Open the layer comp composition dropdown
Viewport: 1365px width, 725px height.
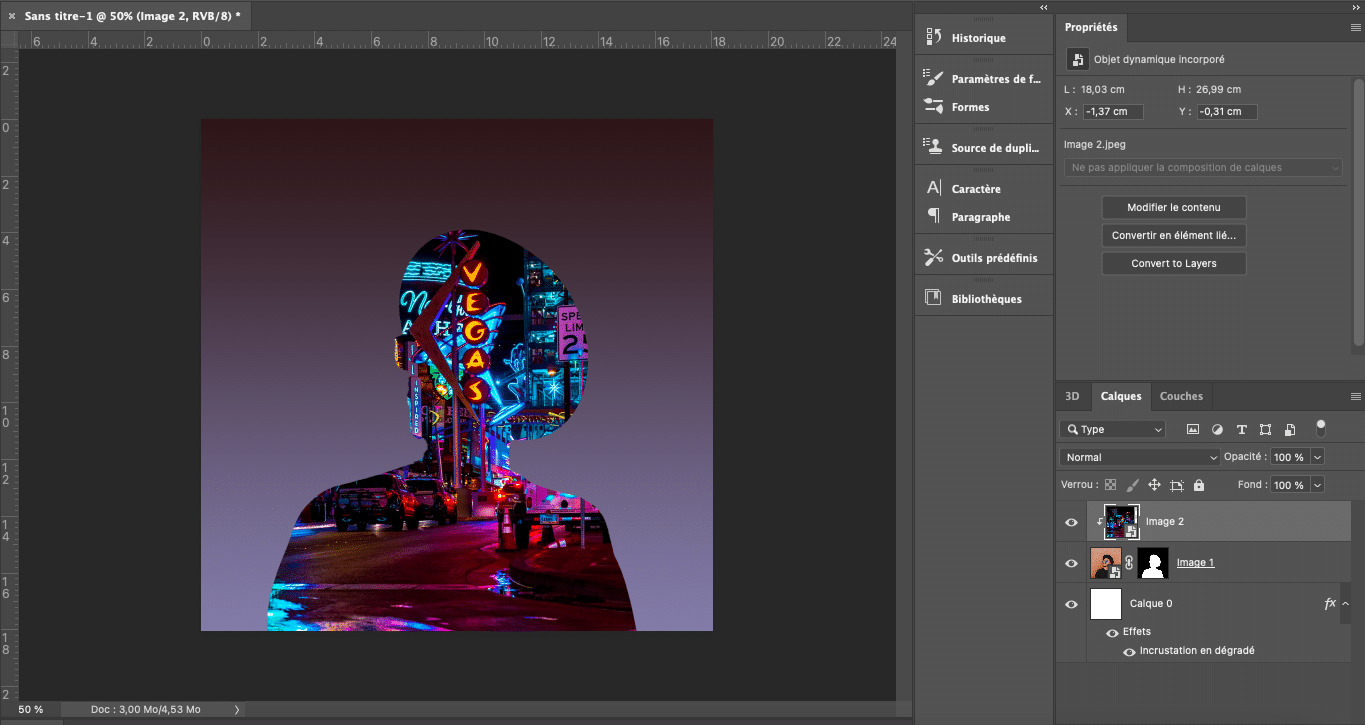pos(1203,168)
